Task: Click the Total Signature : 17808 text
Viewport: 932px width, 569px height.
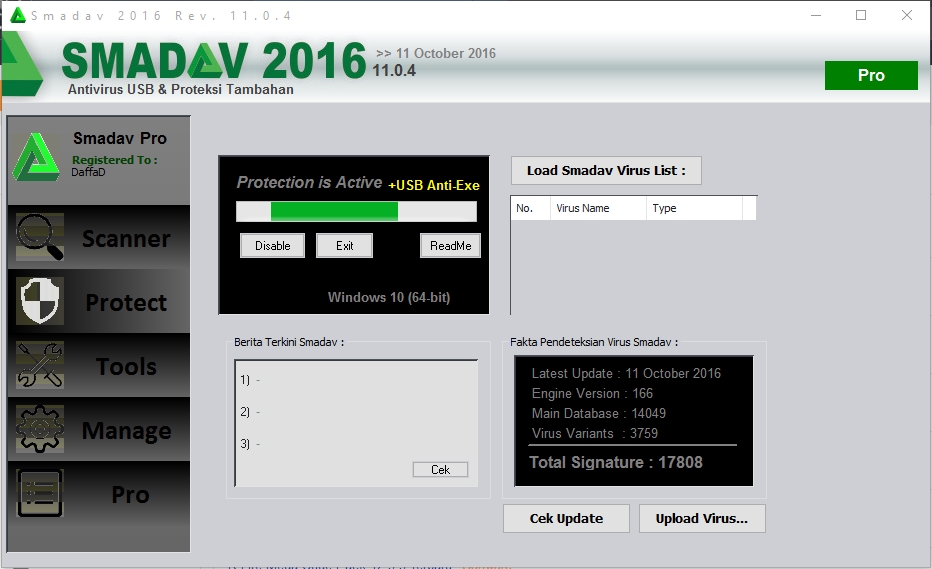Action: click(616, 463)
